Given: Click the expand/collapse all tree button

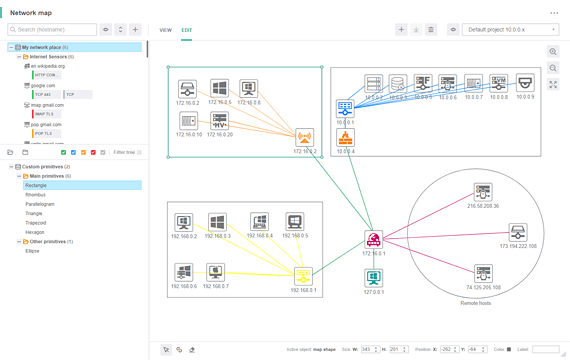Looking at the screenshot, I should (120, 29).
